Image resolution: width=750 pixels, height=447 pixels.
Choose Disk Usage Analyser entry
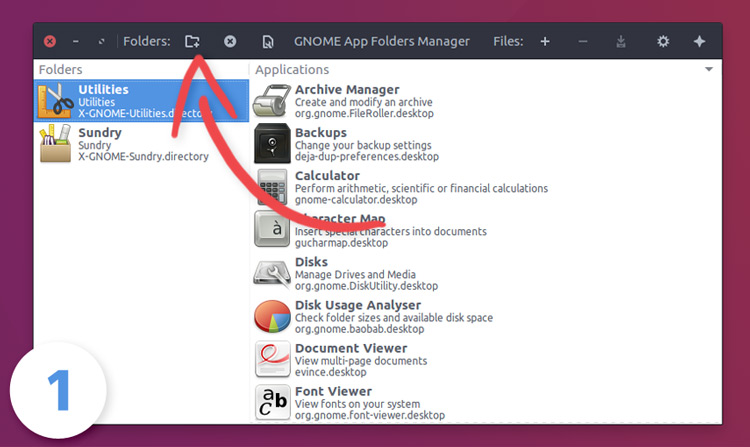[485, 316]
